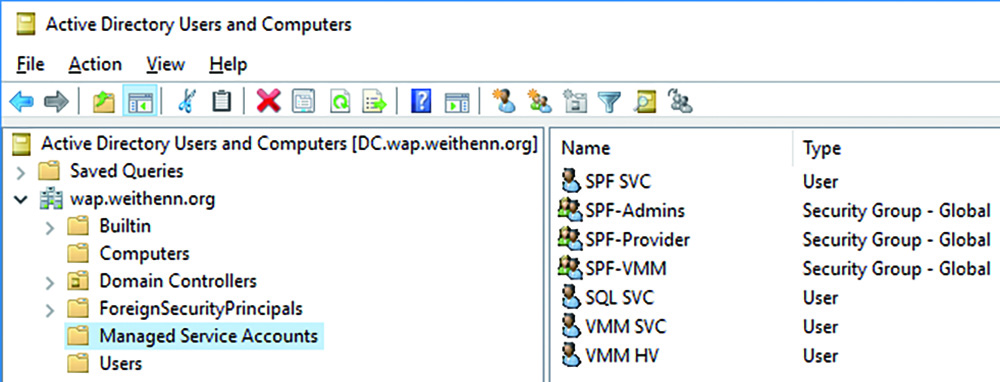Open Help via blue question mark icon
This screenshot has height=382, width=1000.
[422, 101]
